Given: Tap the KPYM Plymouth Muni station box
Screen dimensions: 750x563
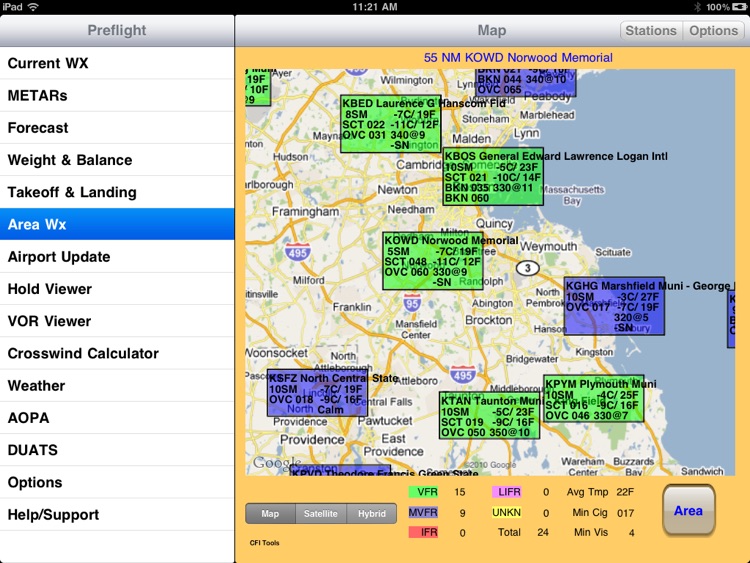Looking at the screenshot, I should point(594,398).
